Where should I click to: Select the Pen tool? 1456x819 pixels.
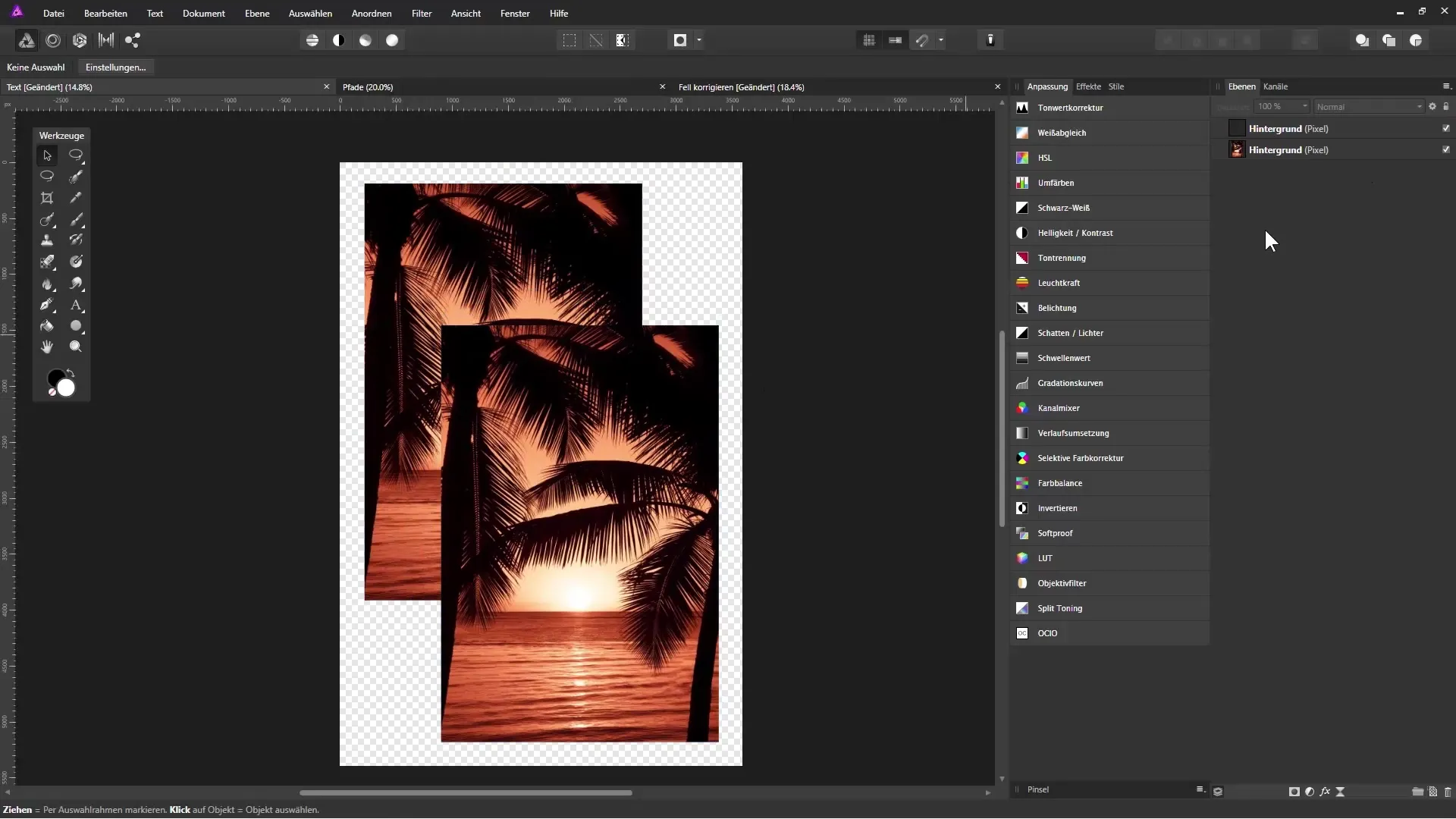[47, 305]
